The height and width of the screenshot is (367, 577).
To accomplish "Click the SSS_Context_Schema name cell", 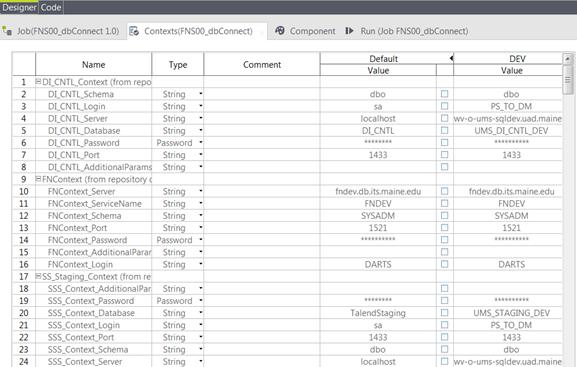I will [x=88, y=349].
